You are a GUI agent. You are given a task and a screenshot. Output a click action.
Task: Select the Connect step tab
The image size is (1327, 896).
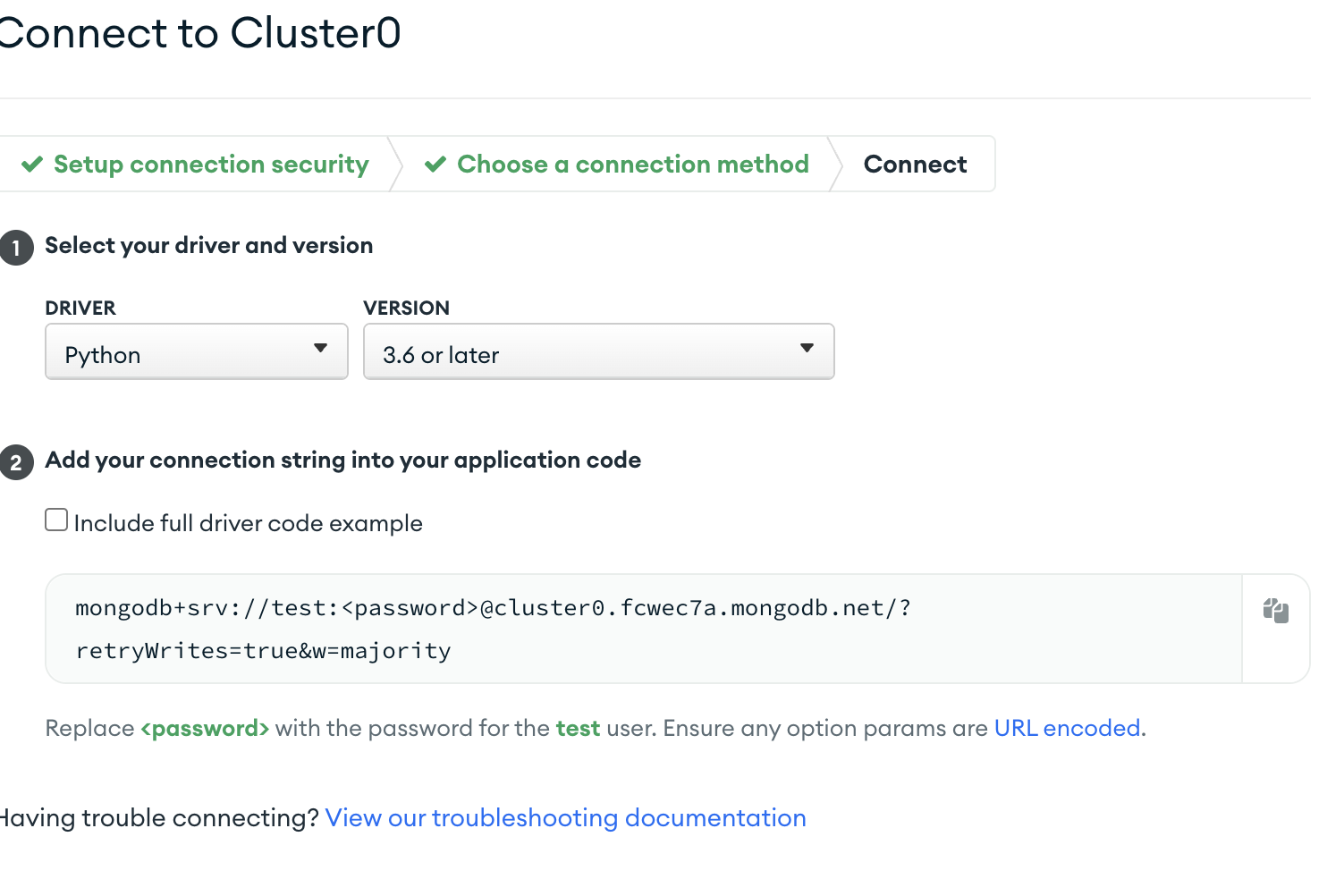coord(915,165)
